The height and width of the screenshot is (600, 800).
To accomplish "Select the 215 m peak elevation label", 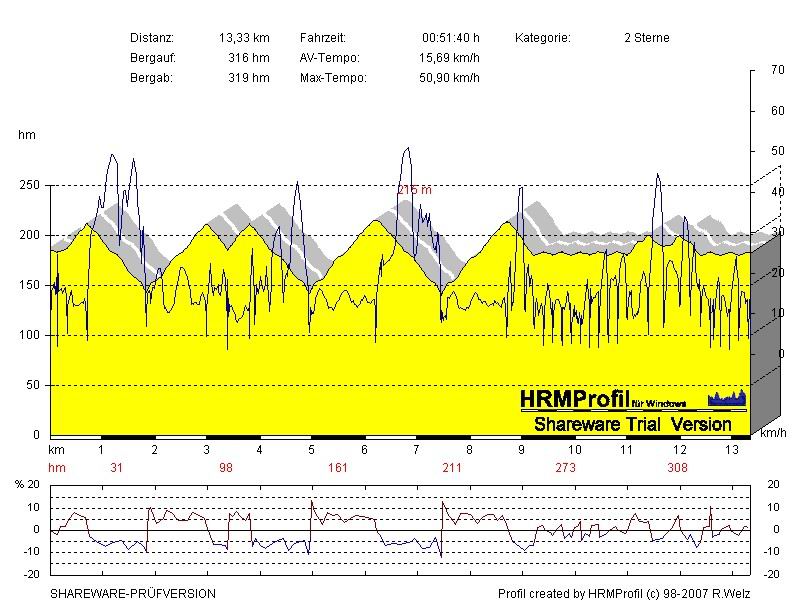I will point(414,189).
